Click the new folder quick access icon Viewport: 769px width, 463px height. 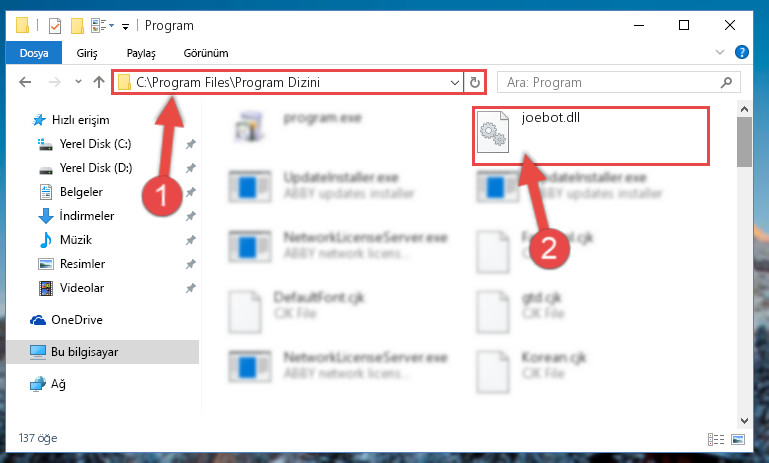(x=77, y=26)
